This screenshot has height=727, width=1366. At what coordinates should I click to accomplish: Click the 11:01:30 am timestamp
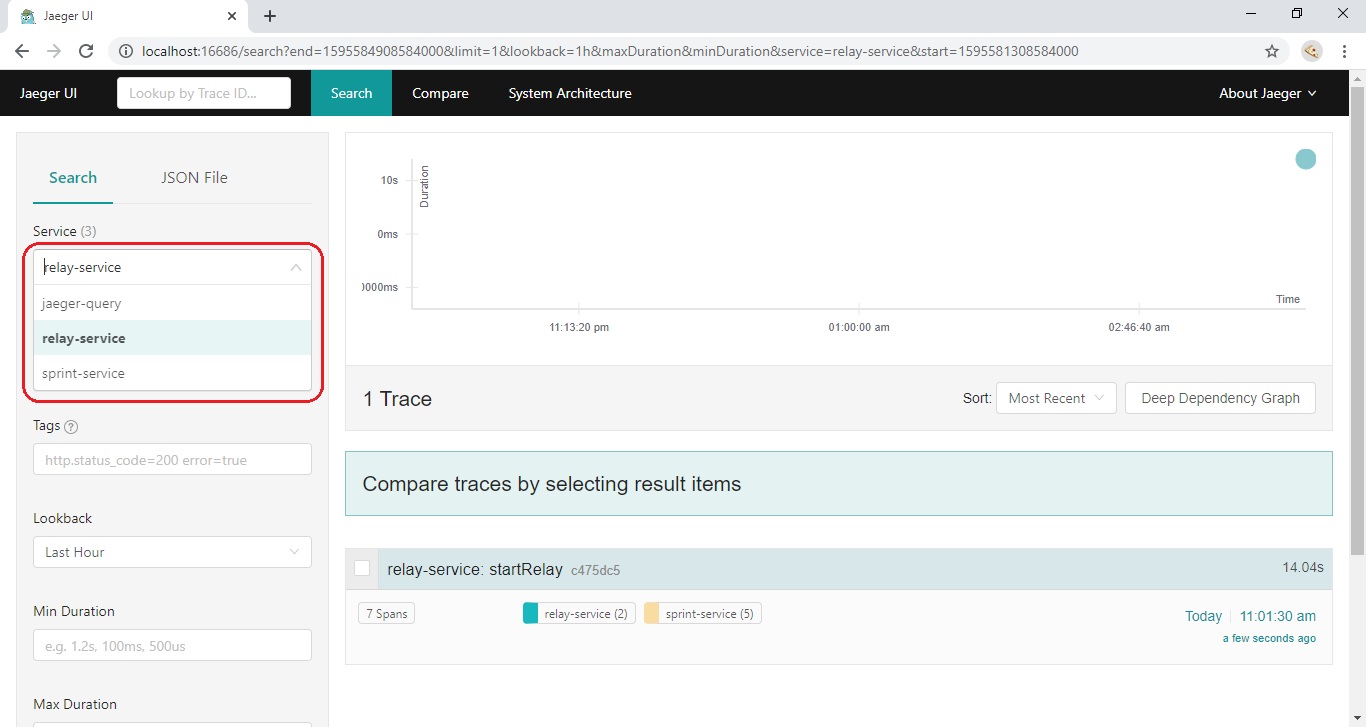coord(1278,616)
